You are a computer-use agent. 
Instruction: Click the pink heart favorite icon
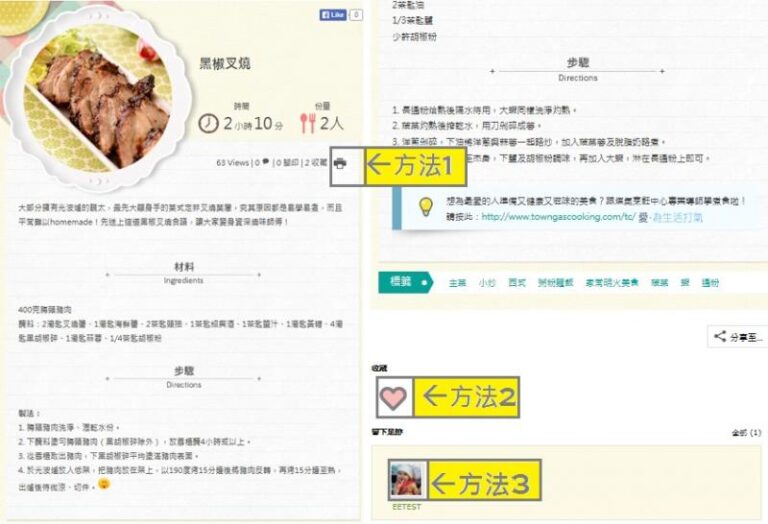(394, 398)
